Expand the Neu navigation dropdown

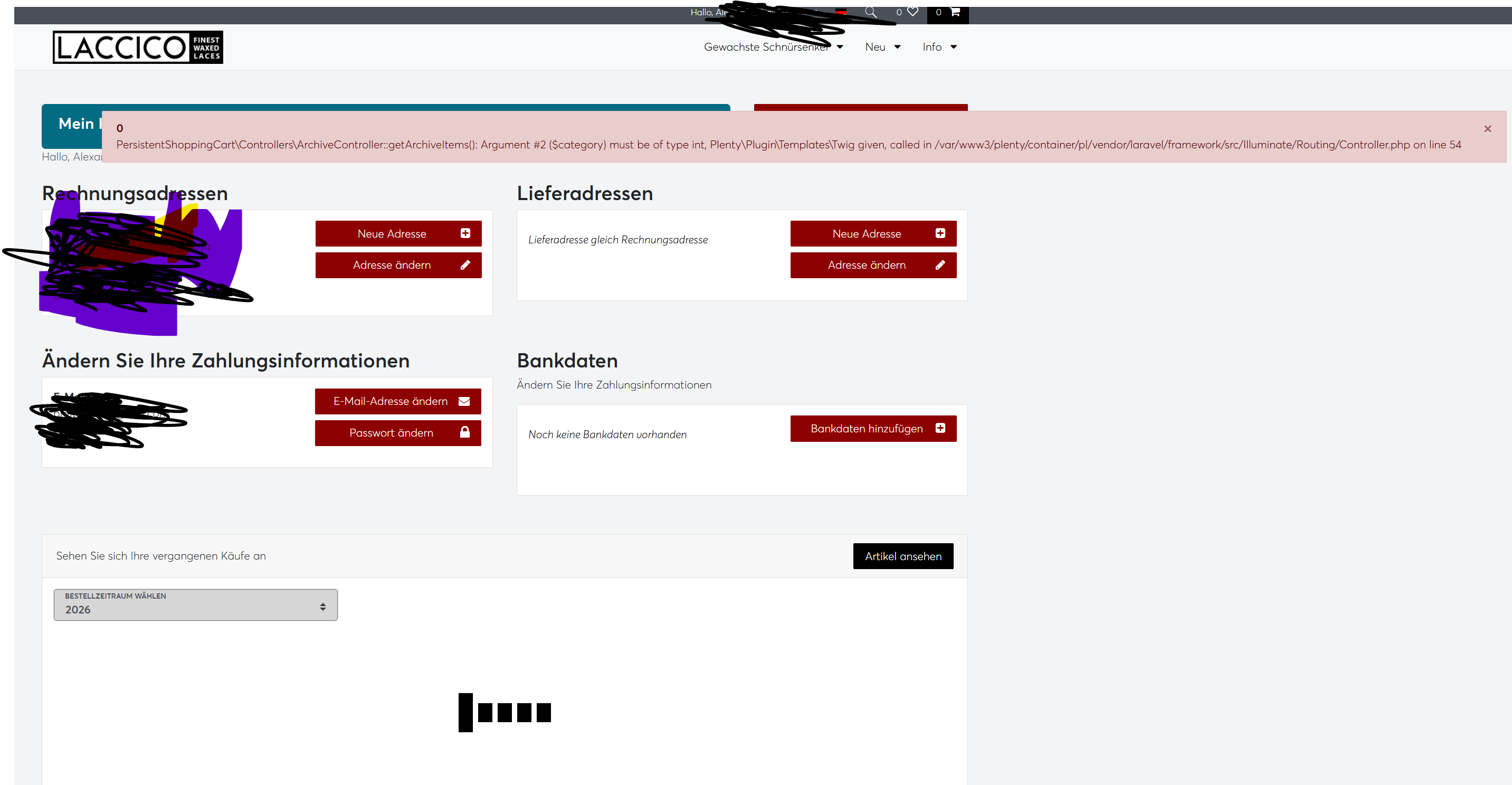point(882,47)
